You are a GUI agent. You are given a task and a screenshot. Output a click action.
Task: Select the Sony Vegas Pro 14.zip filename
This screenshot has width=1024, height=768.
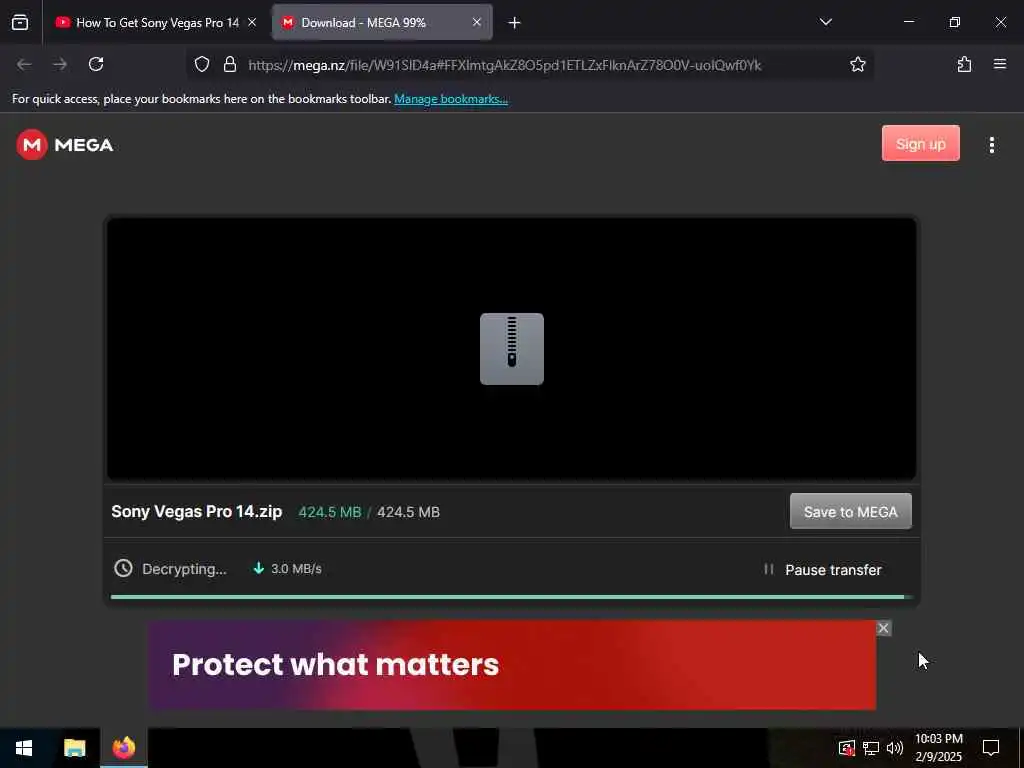click(197, 511)
